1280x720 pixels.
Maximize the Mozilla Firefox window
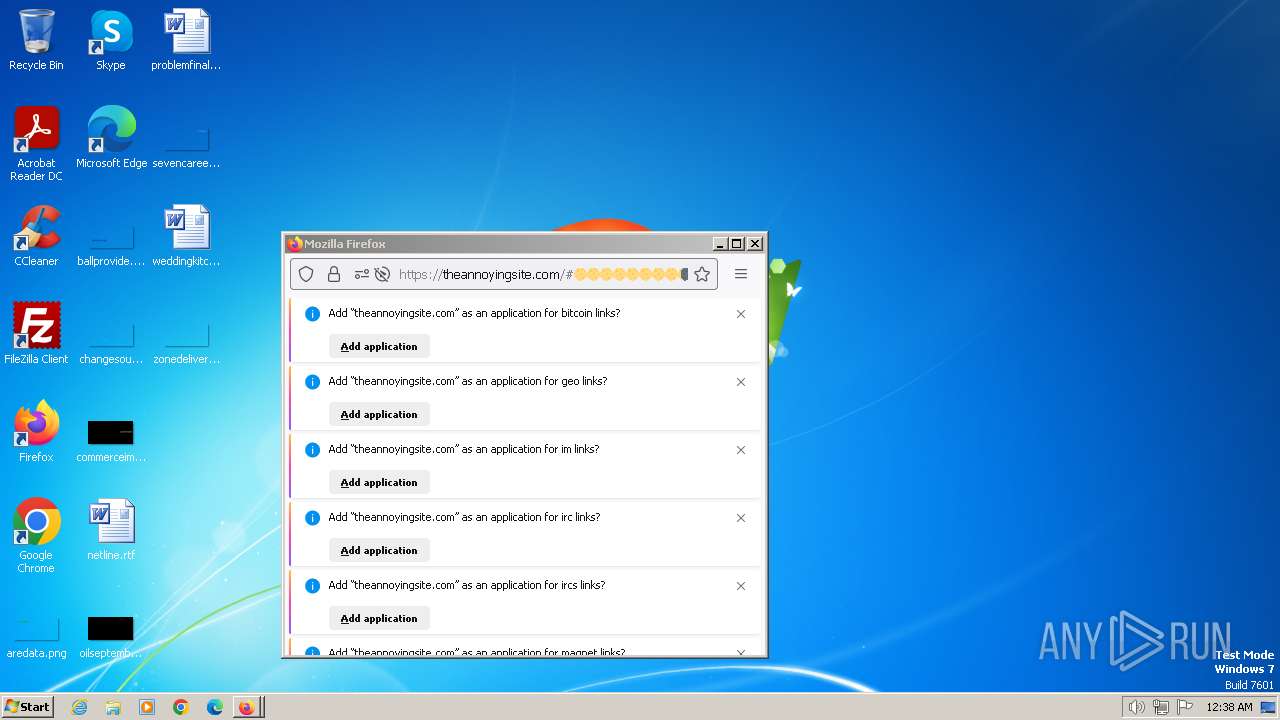pos(737,243)
